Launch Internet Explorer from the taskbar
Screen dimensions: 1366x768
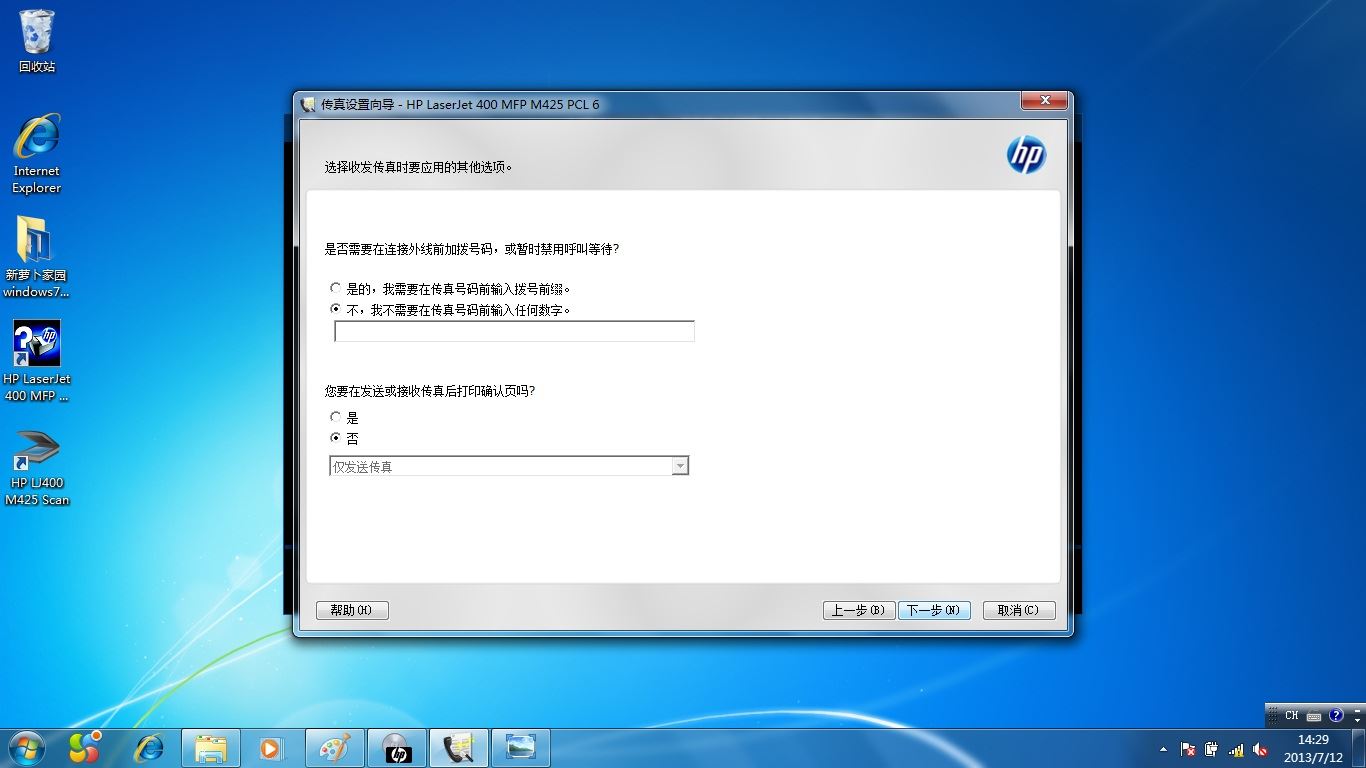coord(149,748)
